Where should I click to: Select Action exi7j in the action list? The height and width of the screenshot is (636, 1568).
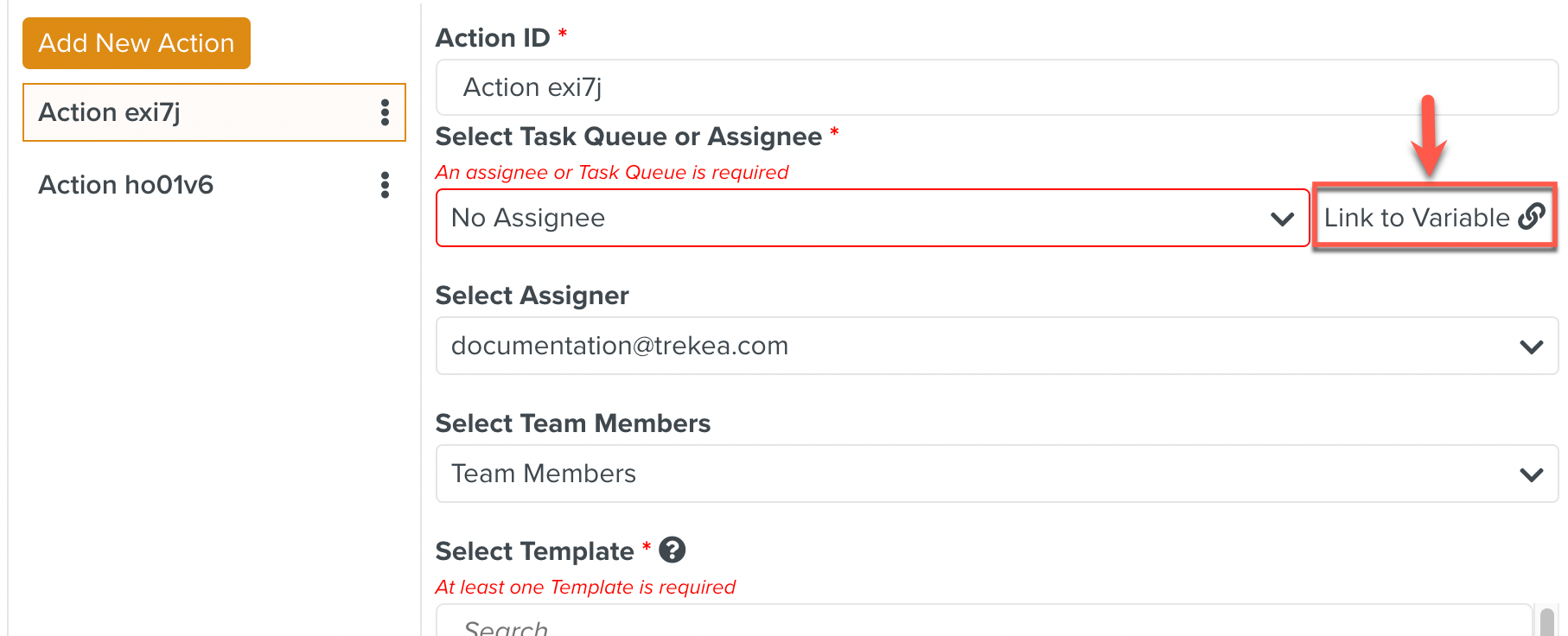click(214, 112)
